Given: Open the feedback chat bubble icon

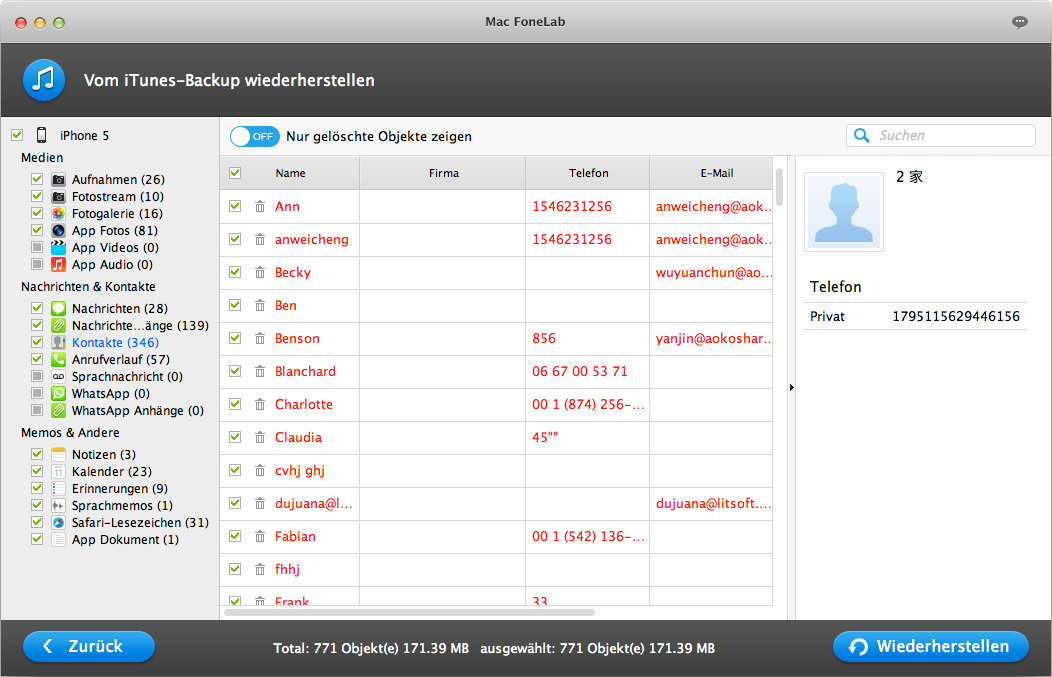Looking at the screenshot, I should coord(1020,22).
